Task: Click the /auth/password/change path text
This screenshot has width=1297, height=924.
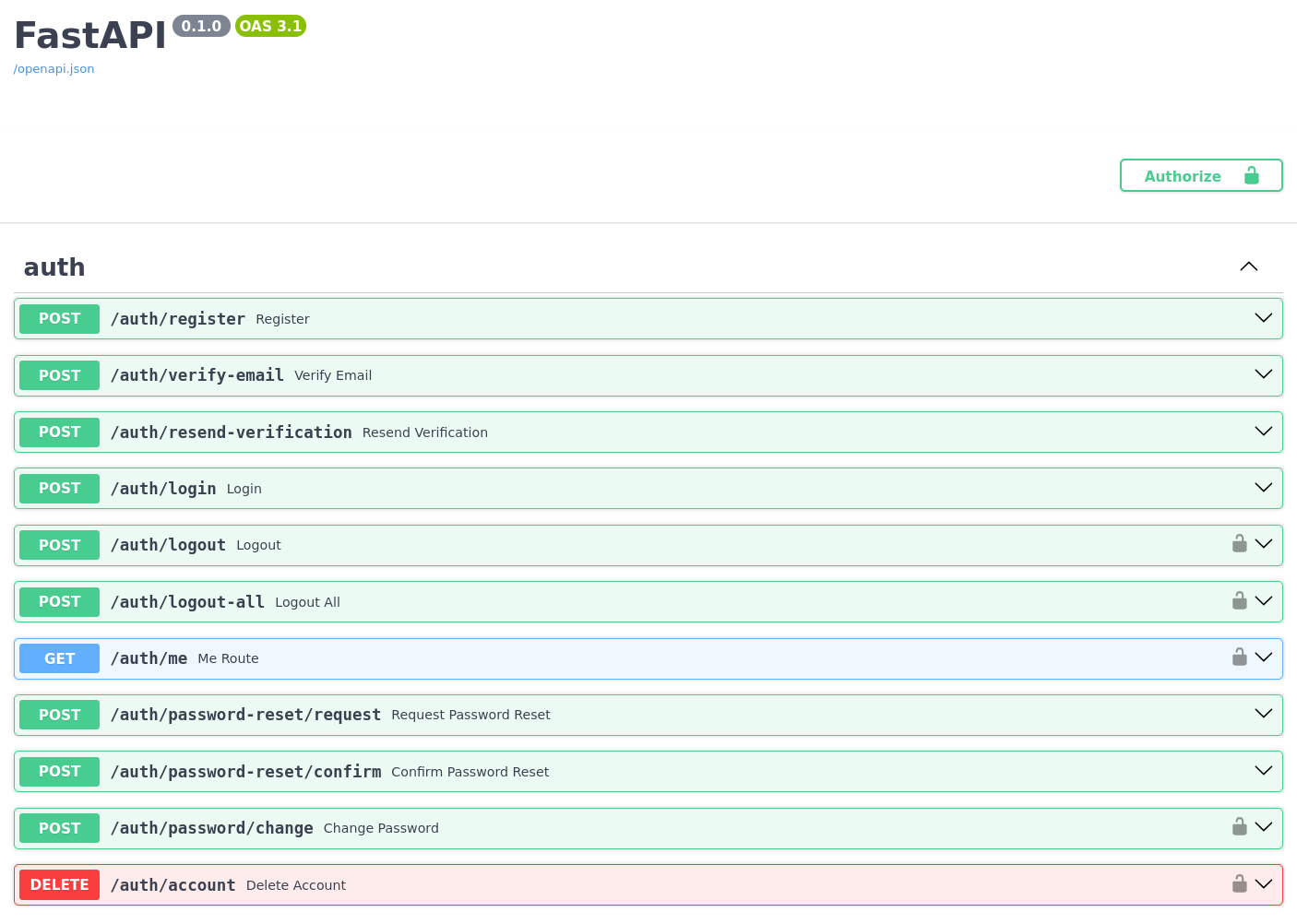Action: click(x=212, y=828)
